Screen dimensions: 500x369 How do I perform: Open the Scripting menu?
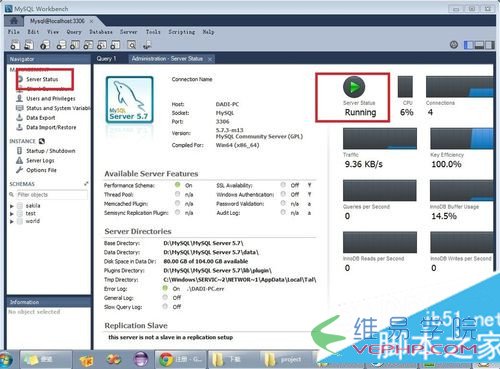182,32
